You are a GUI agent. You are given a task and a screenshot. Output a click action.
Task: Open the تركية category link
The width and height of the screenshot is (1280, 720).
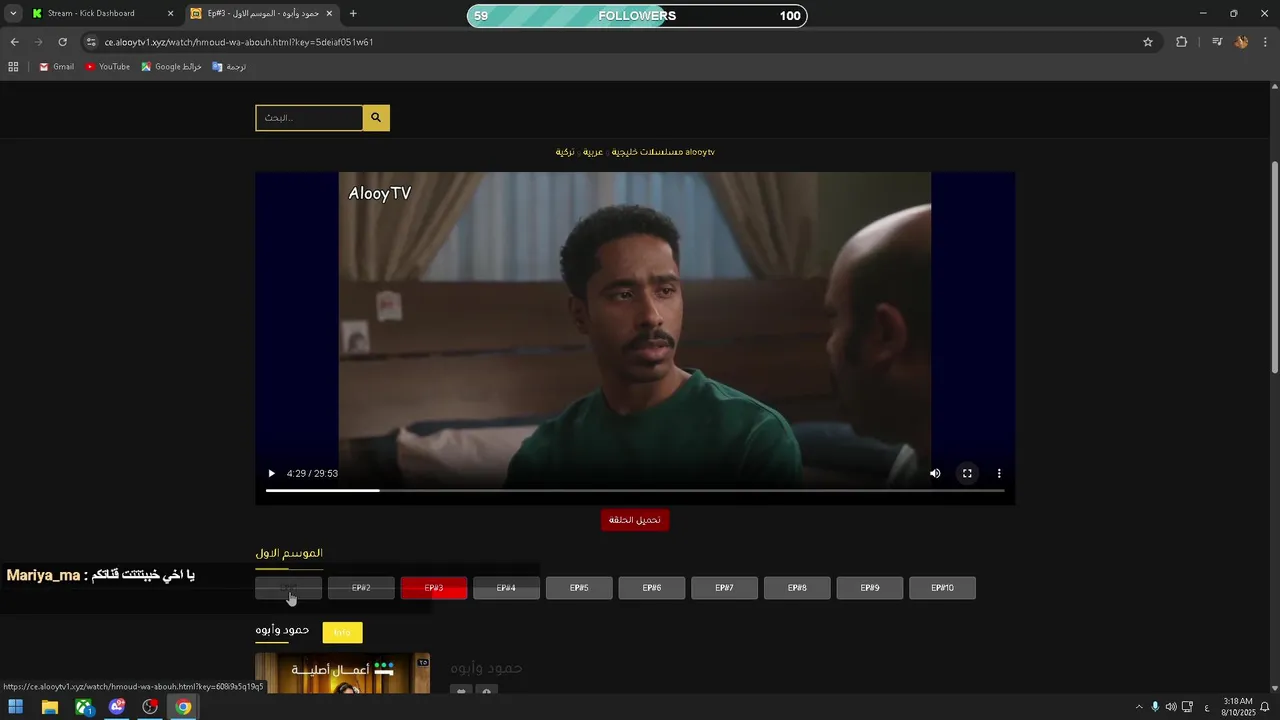click(x=565, y=152)
